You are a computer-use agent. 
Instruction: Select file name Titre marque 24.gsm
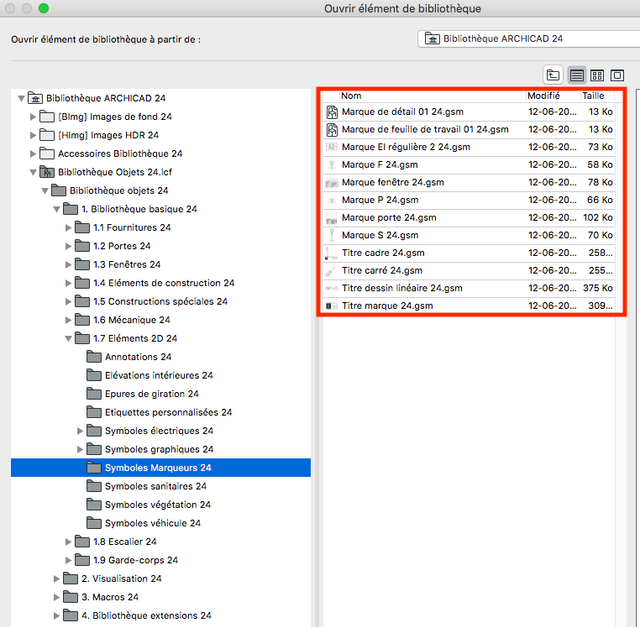coord(387,306)
